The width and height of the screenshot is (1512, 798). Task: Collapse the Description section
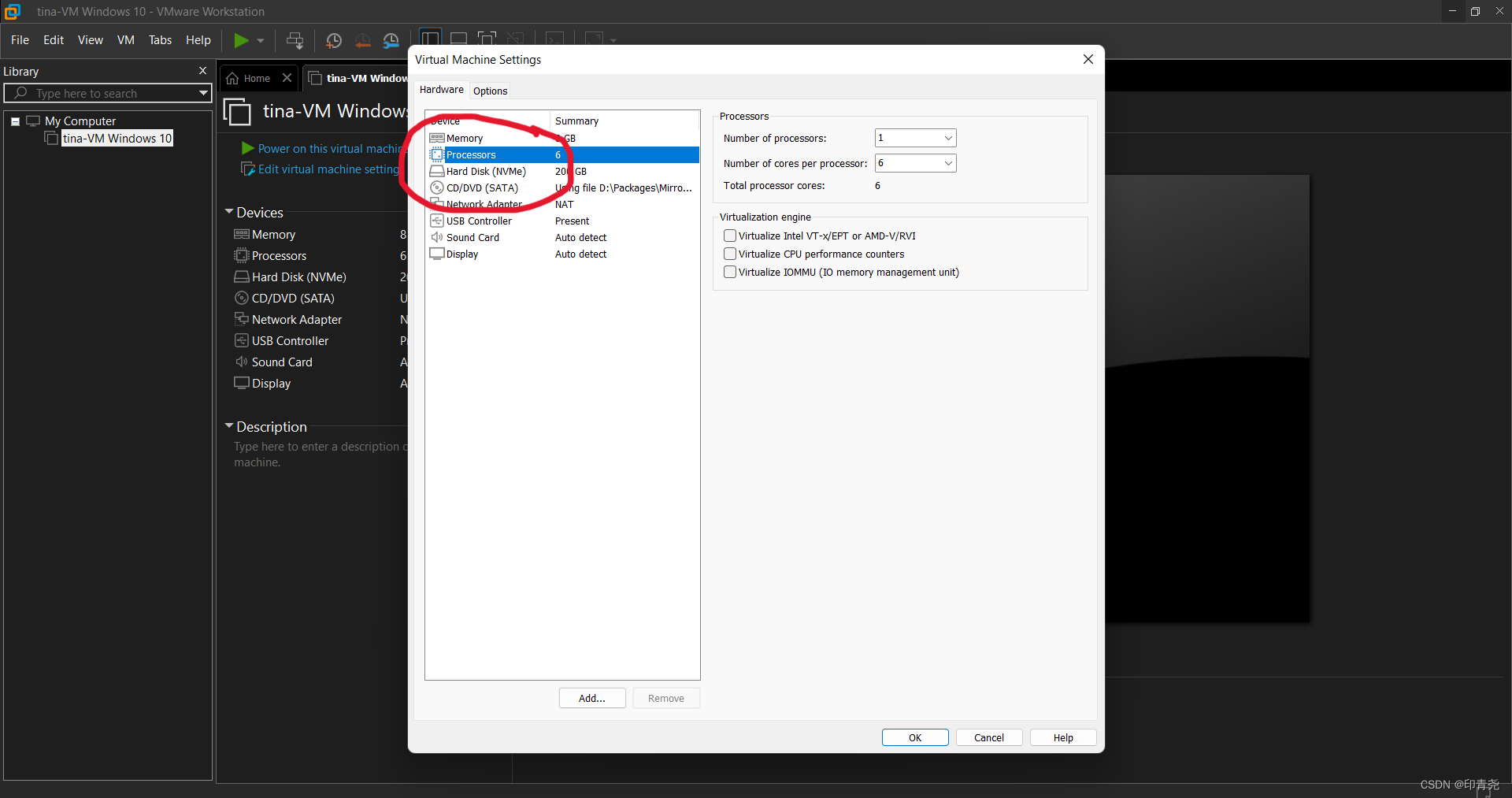click(x=229, y=426)
